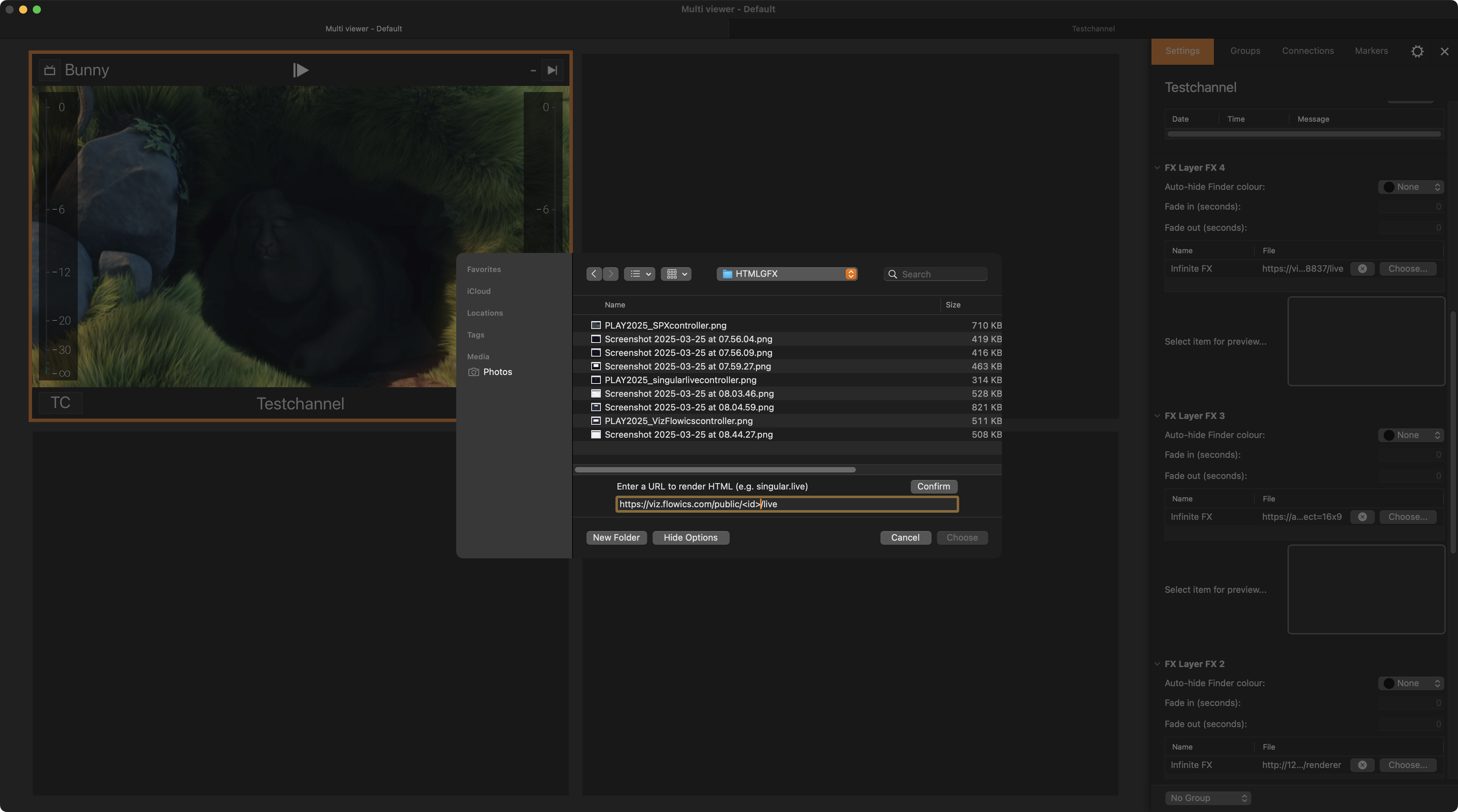Click the TV channel icon beside Bunny

[x=50, y=70]
